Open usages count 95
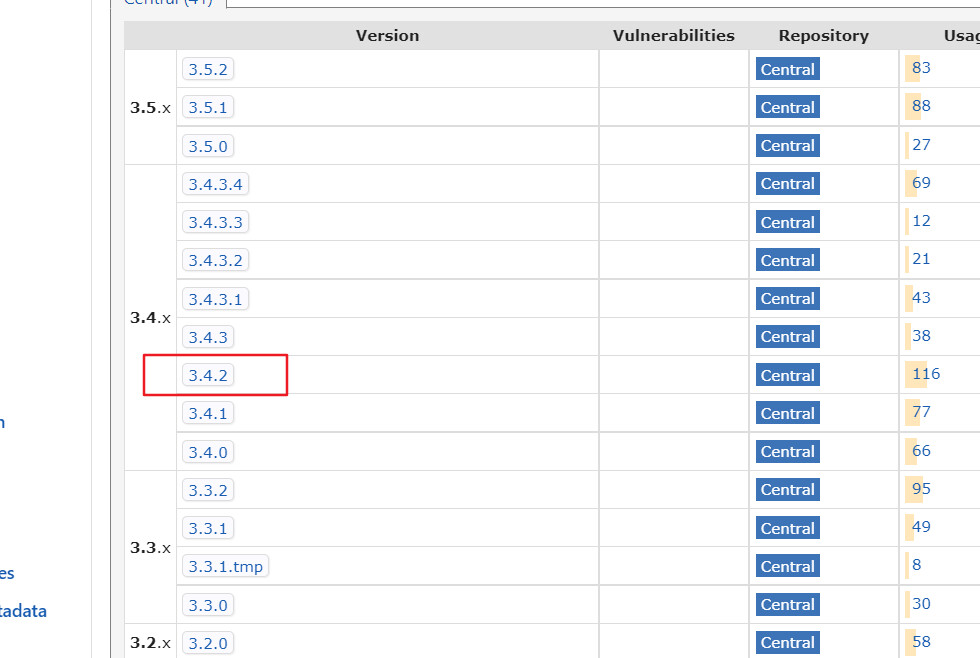 [x=921, y=489]
